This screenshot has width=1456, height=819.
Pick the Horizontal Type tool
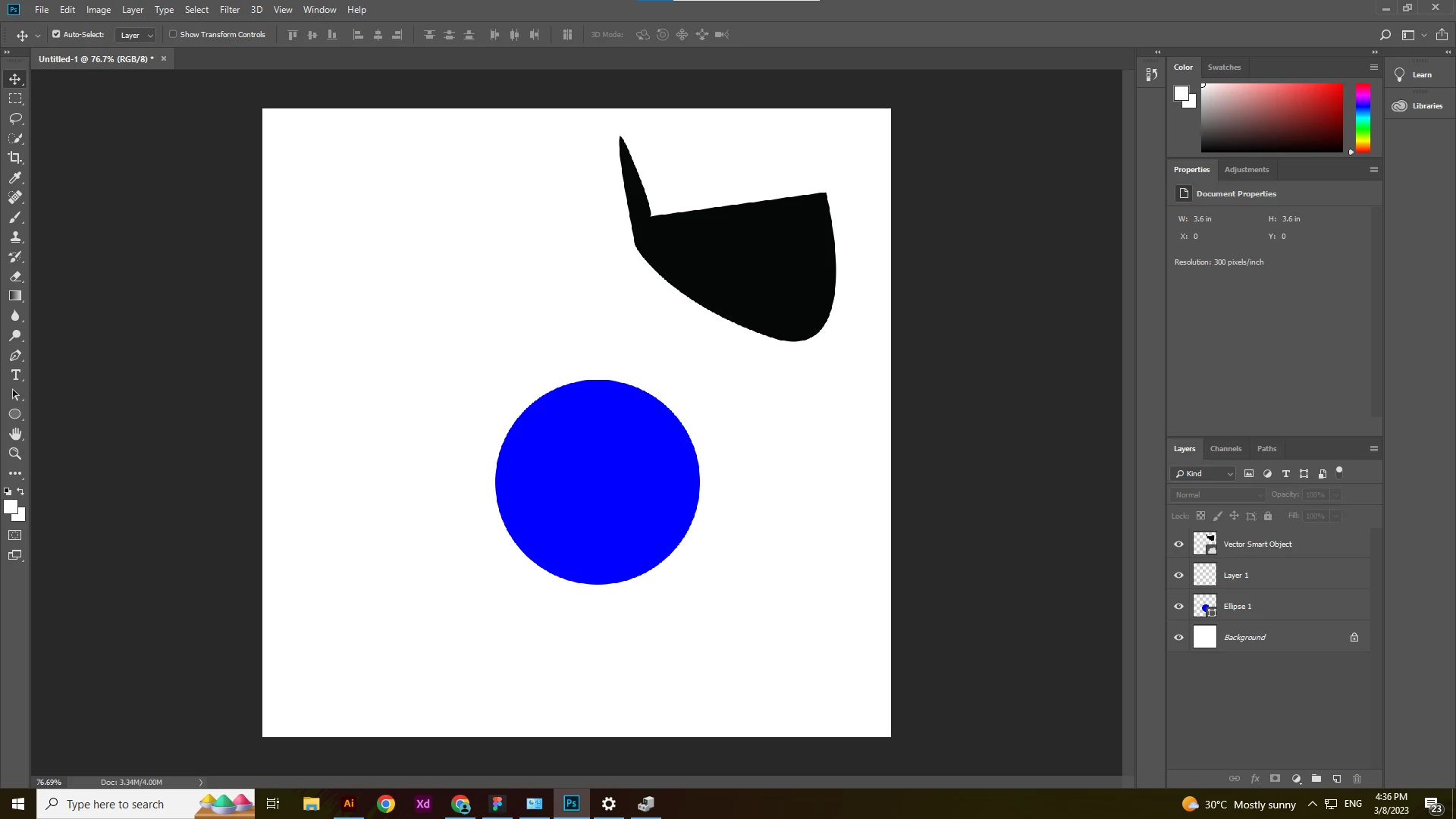click(15, 375)
